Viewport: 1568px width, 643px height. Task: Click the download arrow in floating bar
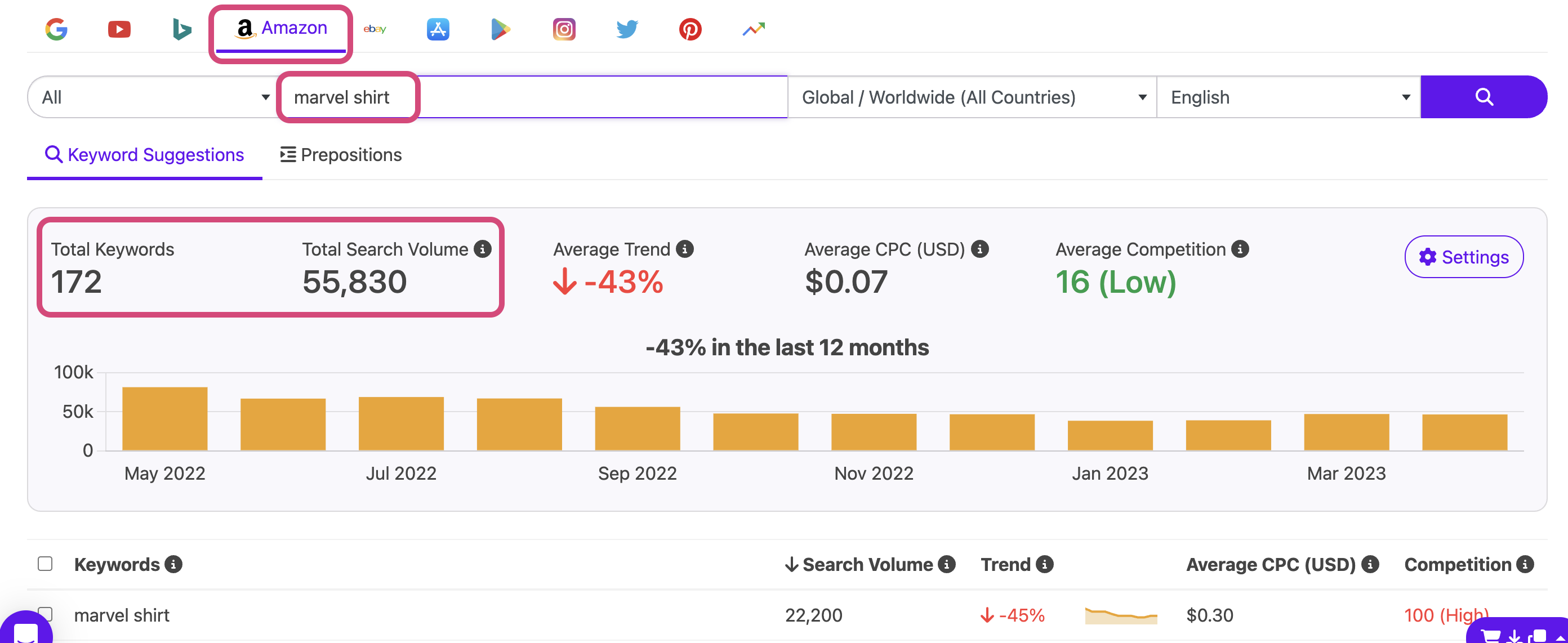pos(1514,636)
